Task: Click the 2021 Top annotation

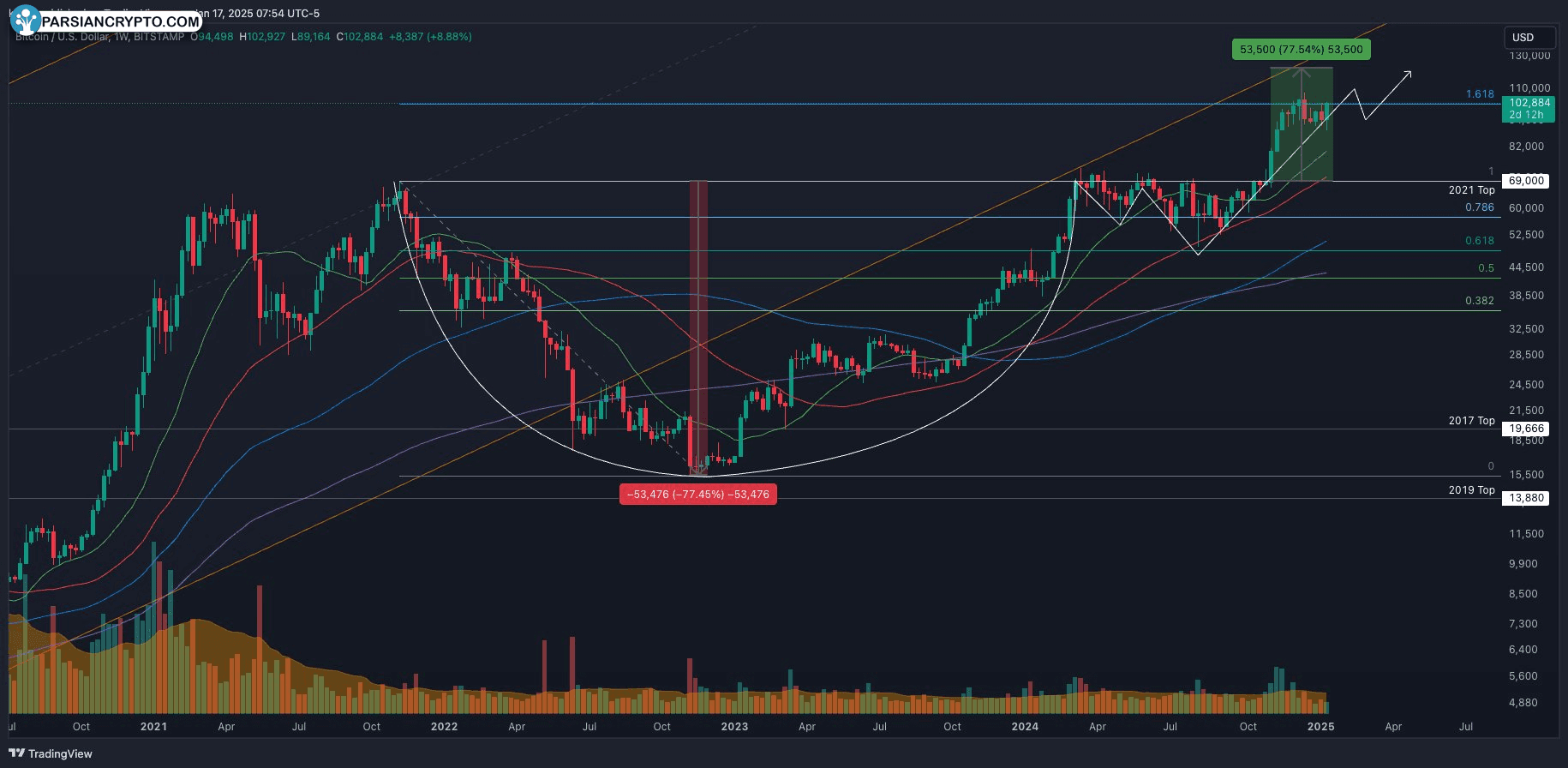Action: 1471,190
